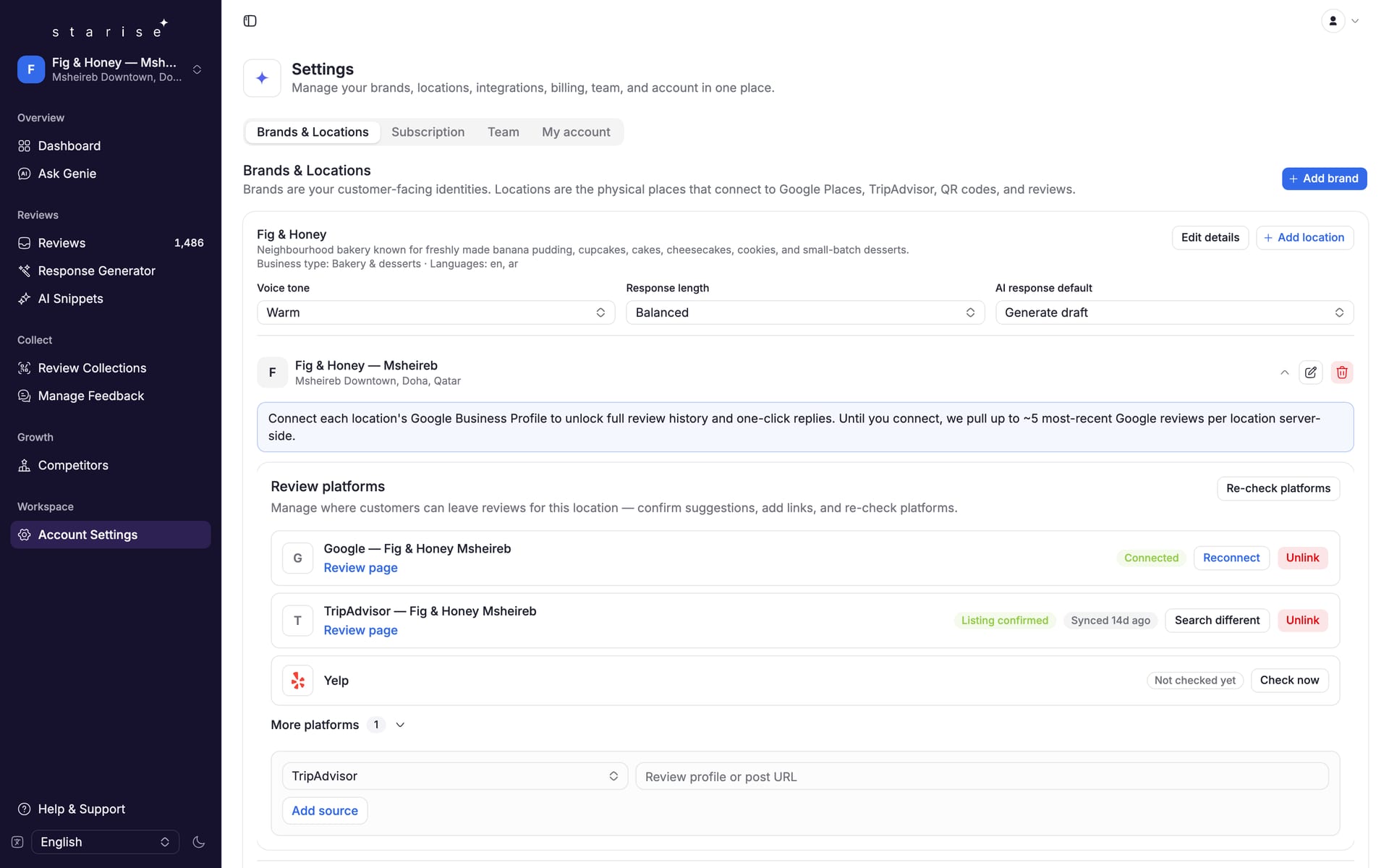Switch to the Team tab
The width and height of the screenshot is (1389, 868).
tap(503, 132)
